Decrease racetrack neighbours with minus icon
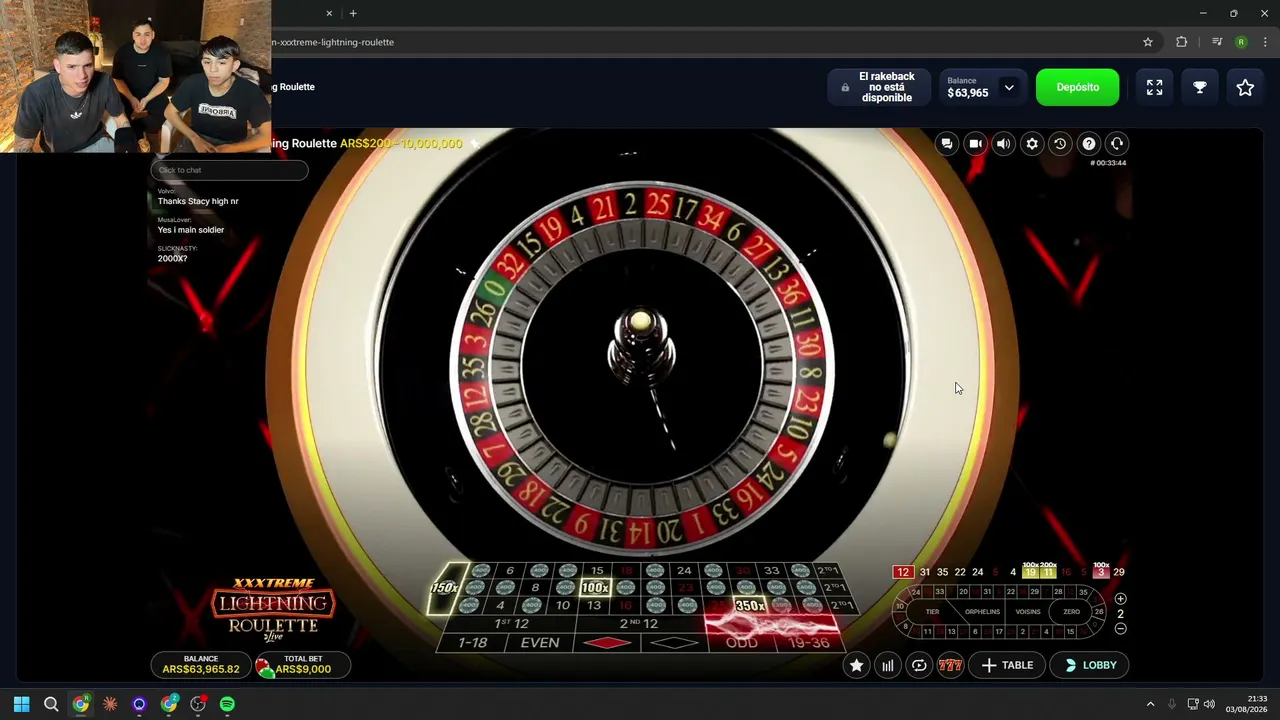Screen dimensions: 1280x720 pyautogui.click(x=1120, y=629)
